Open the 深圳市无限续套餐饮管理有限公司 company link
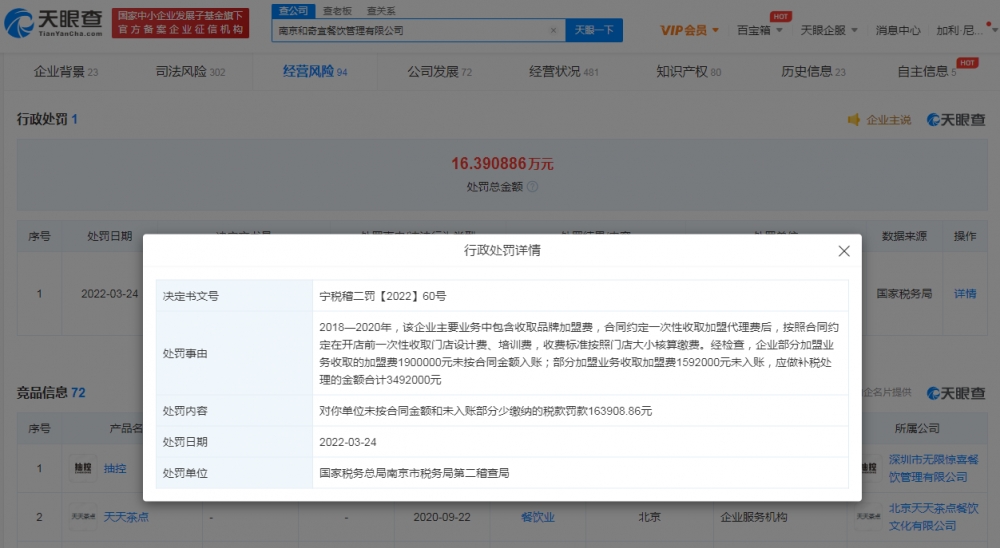1000x548 pixels. coord(933,468)
